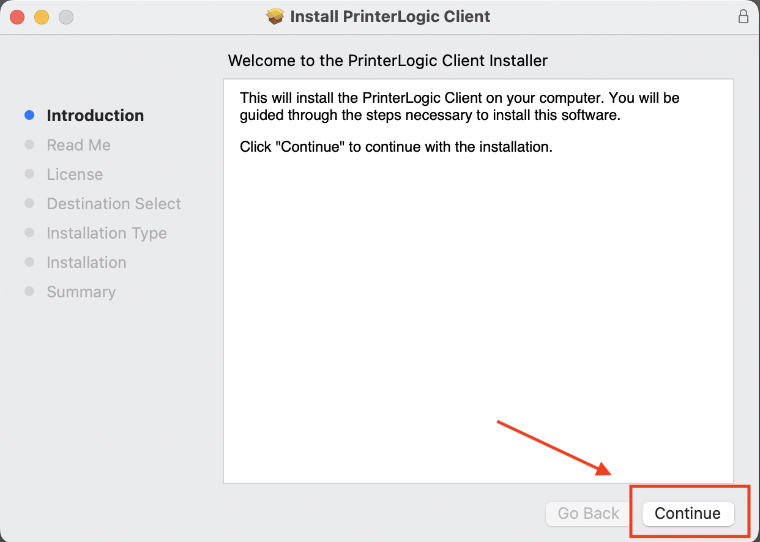
Task: Click the Continue button
Action: click(687, 513)
